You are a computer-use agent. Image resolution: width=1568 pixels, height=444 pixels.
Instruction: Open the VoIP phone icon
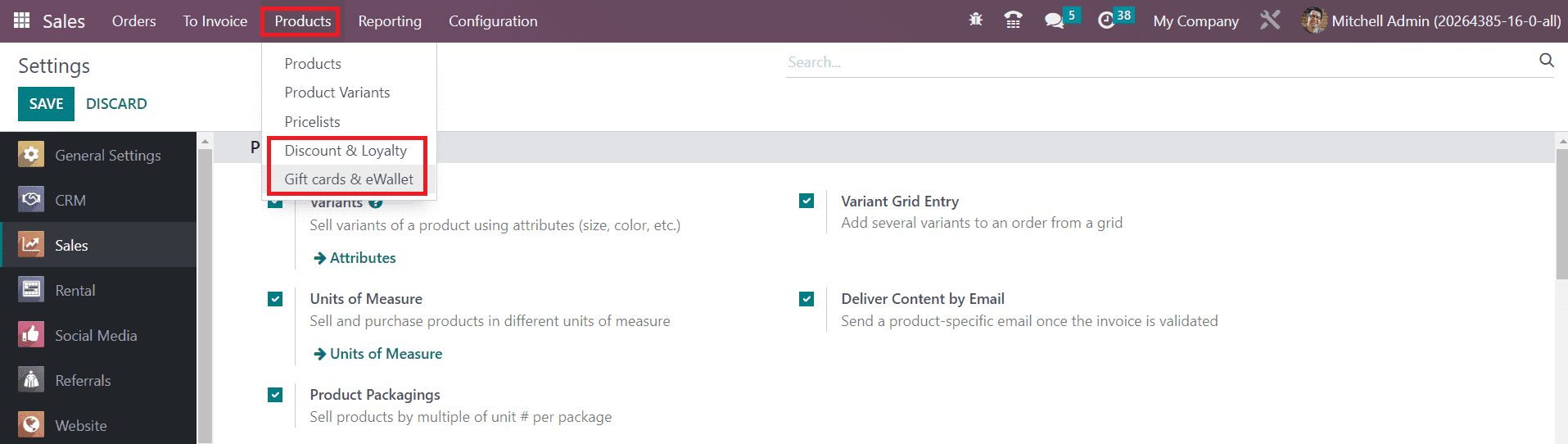1013,20
